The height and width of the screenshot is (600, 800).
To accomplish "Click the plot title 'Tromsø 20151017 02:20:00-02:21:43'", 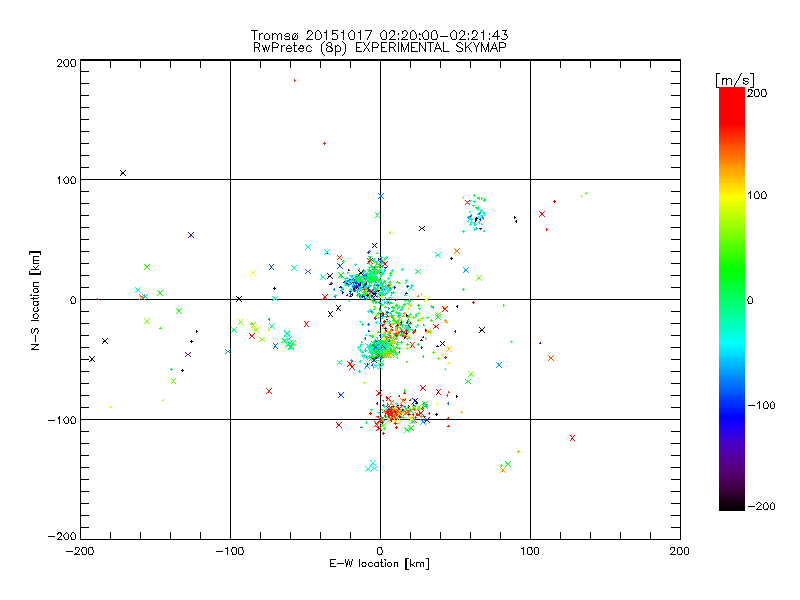I will 379,35.
